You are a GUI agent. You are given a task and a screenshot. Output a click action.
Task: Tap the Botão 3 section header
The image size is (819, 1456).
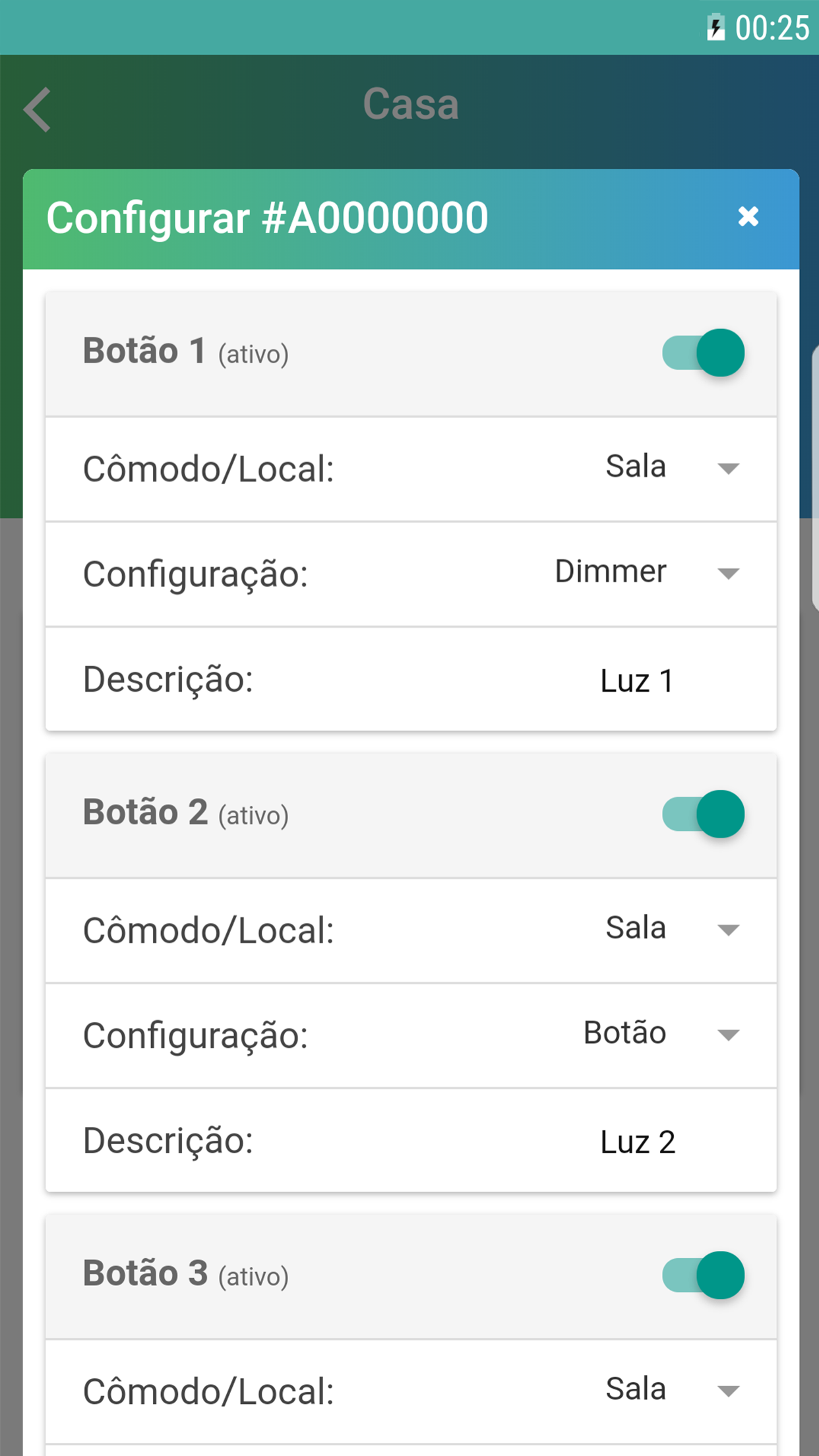[185, 1274]
